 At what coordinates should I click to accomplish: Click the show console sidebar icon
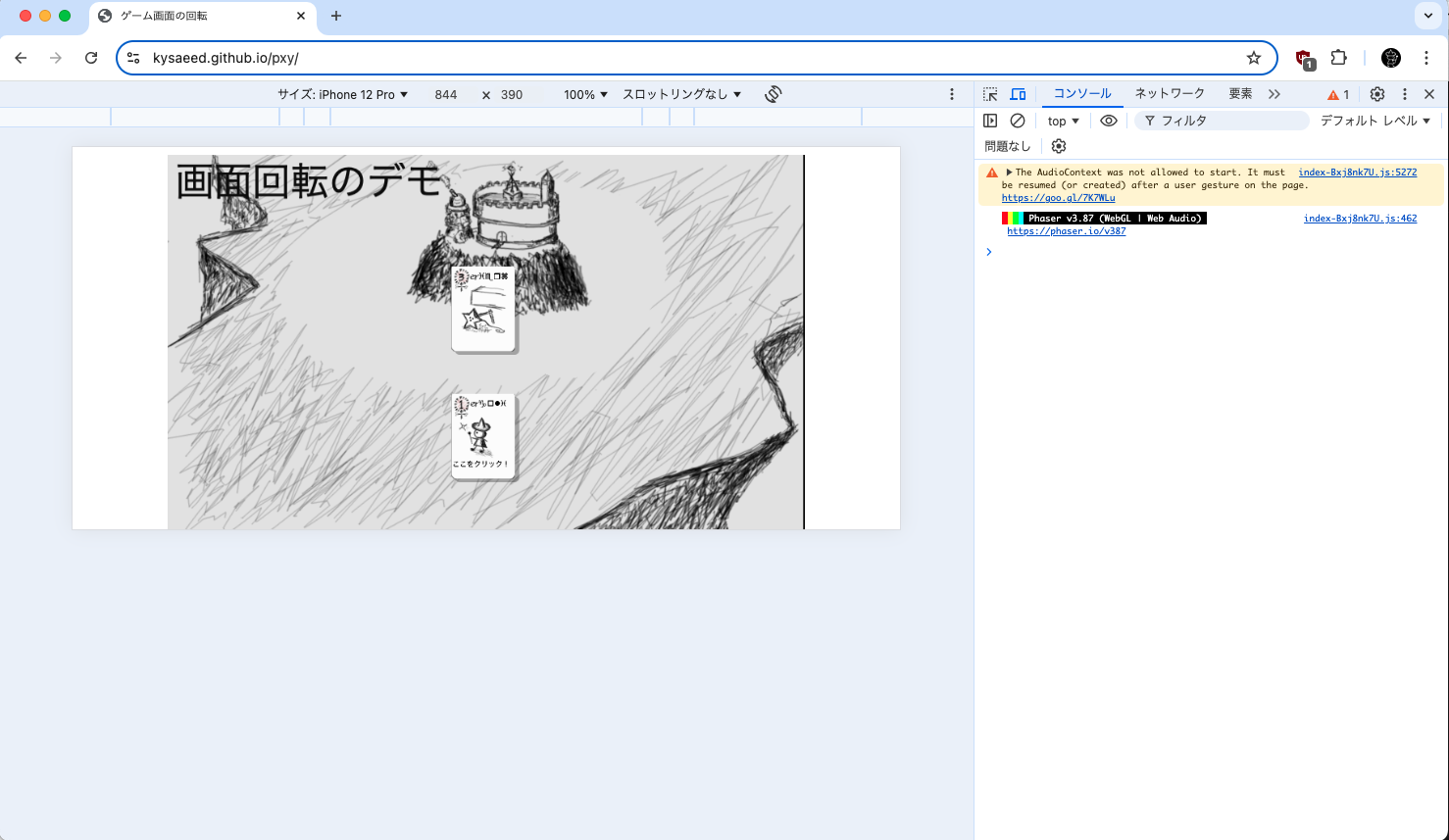pyautogui.click(x=990, y=120)
